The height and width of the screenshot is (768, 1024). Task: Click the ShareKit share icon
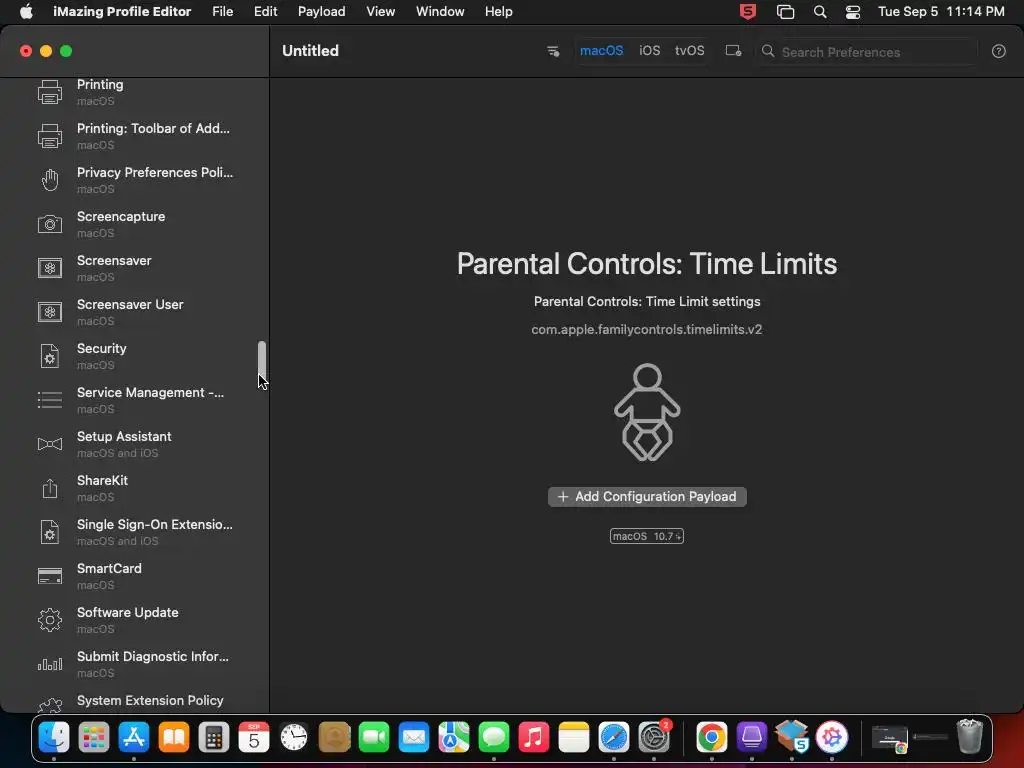coord(50,488)
